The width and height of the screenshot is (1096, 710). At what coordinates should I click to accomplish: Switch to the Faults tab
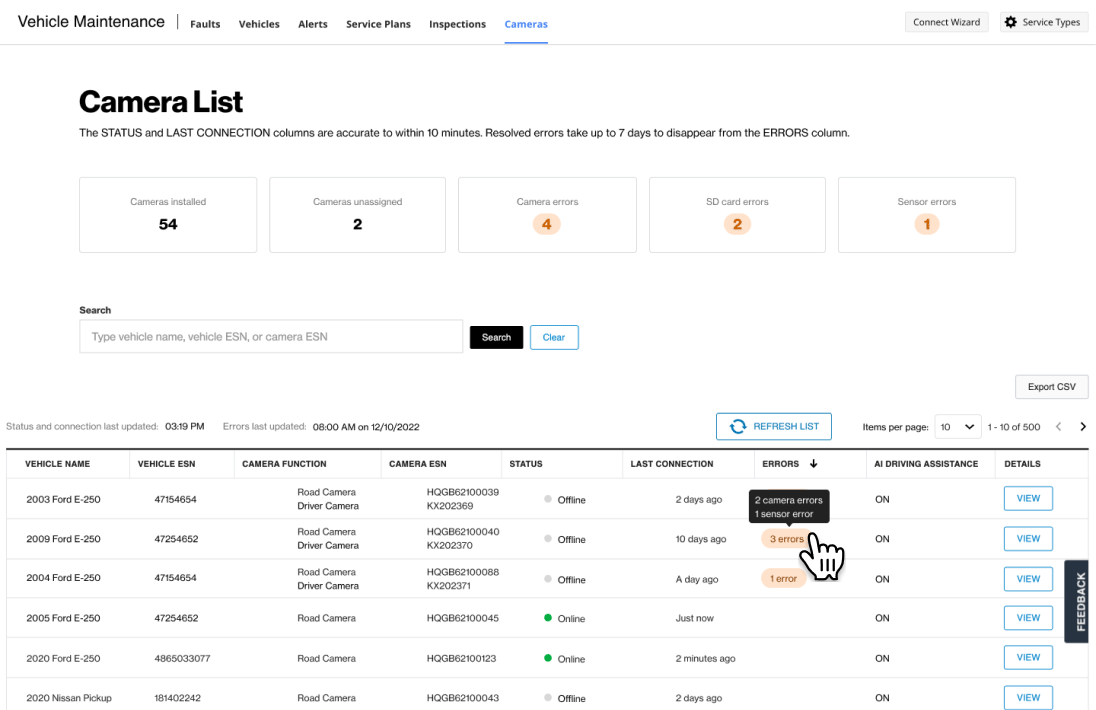(x=205, y=24)
